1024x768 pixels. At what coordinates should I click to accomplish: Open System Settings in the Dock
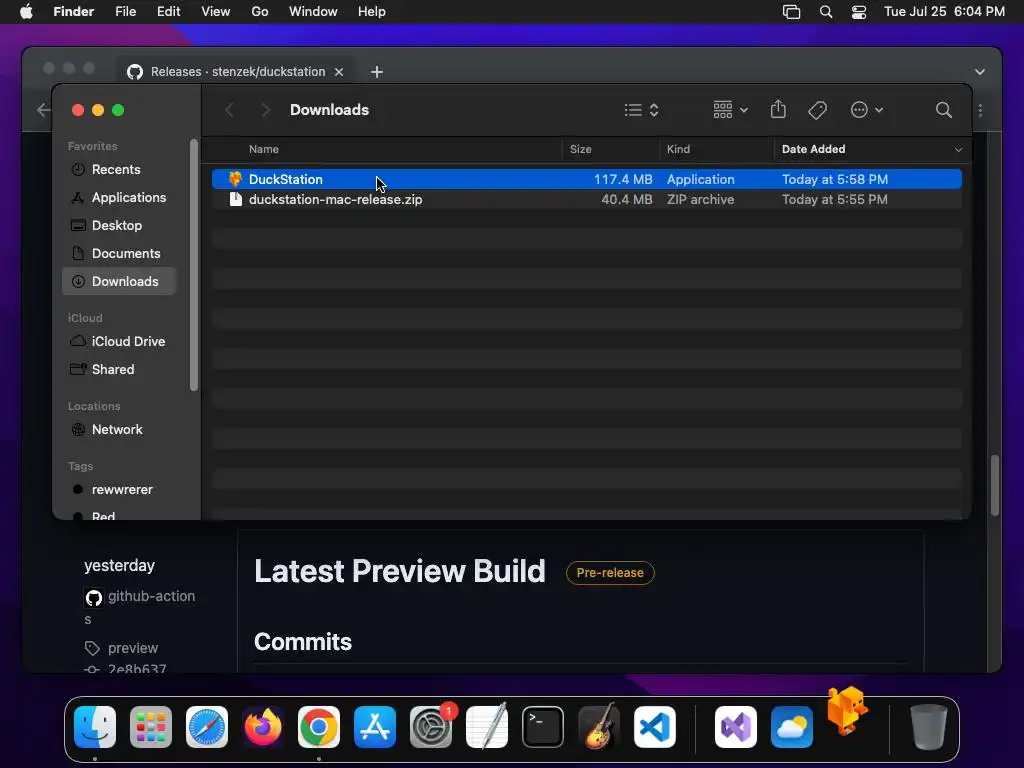click(x=431, y=726)
